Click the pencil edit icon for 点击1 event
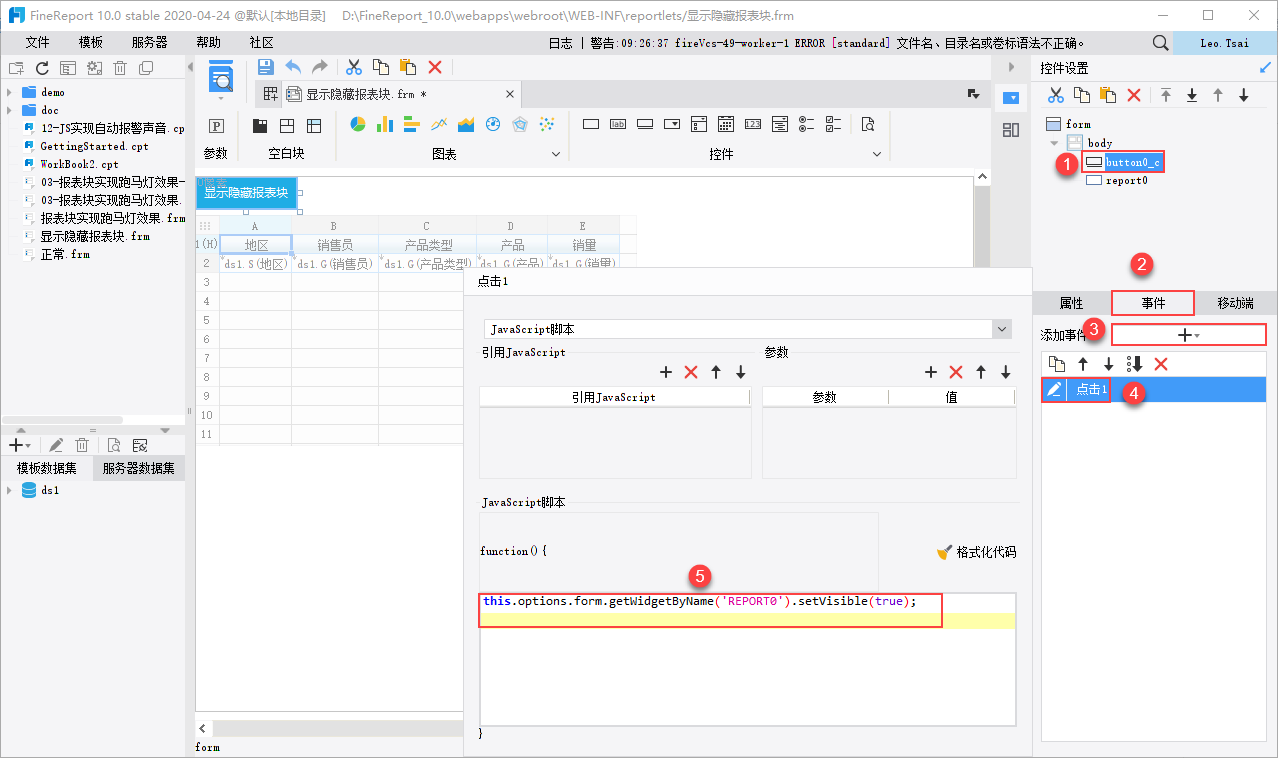 pos(1053,390)
